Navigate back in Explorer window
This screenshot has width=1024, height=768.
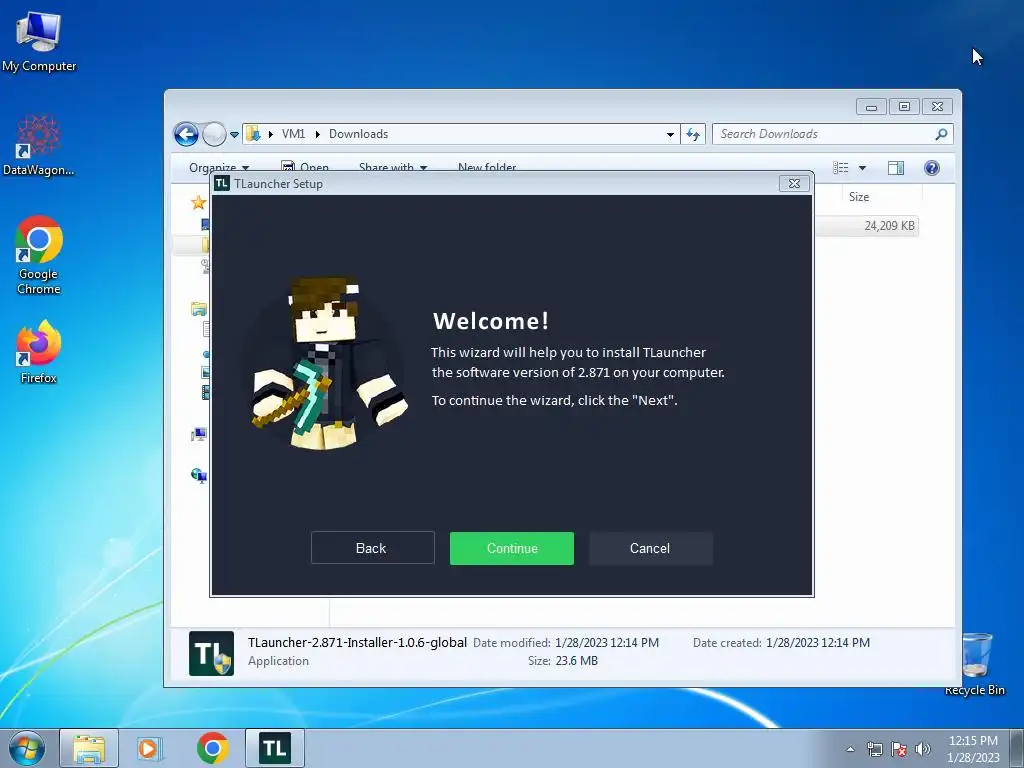186,135
